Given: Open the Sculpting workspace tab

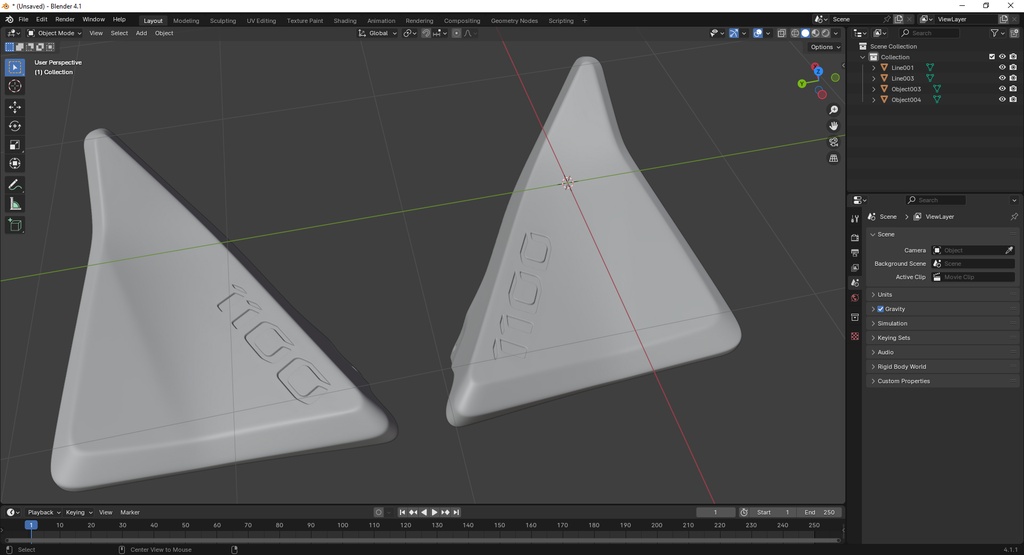Looking at the screenshot, I should pyautogui.click(x=223, y=20).
